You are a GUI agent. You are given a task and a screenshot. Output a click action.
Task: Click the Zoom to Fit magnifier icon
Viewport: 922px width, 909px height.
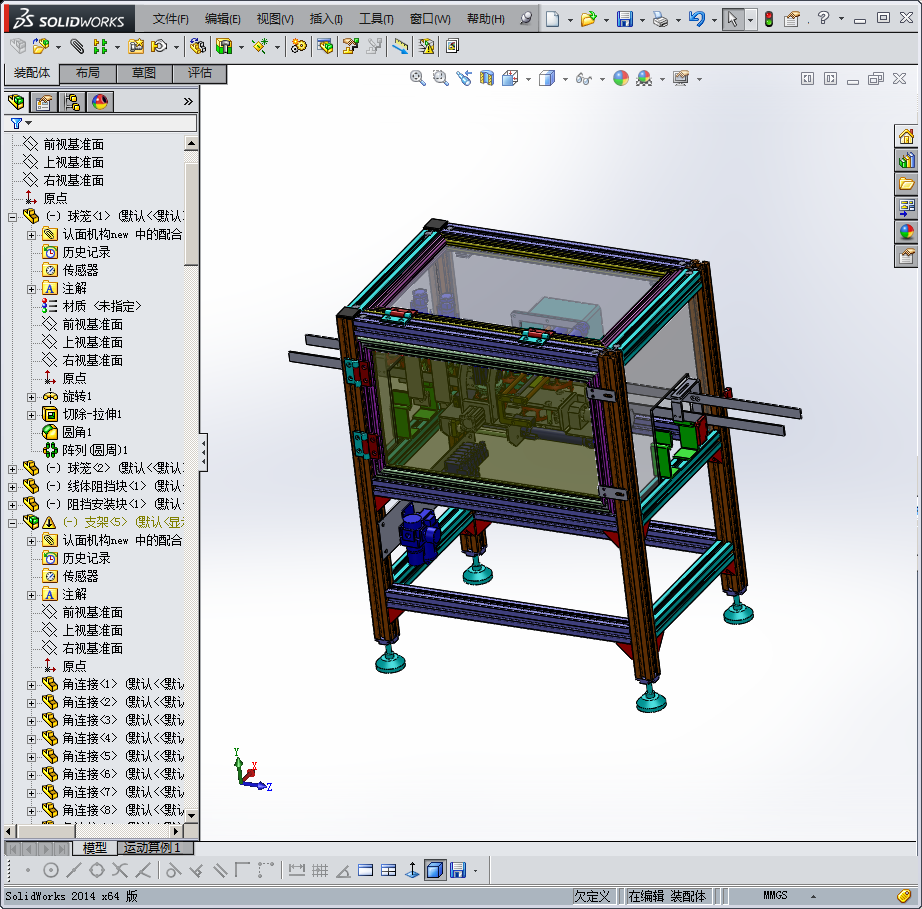(x=417, y=78)
